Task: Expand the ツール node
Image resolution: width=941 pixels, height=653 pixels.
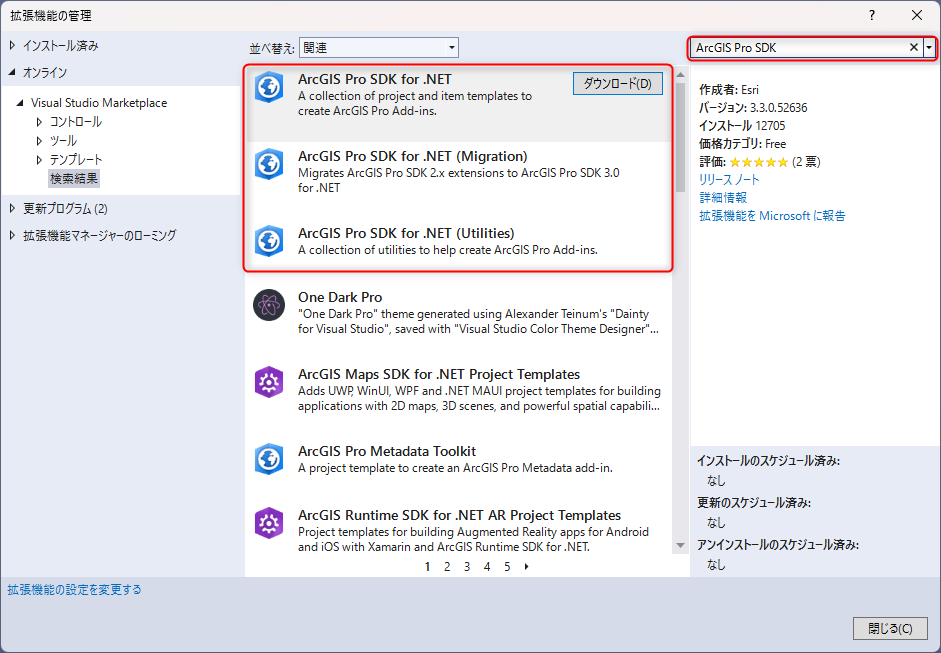Action: 39,141
